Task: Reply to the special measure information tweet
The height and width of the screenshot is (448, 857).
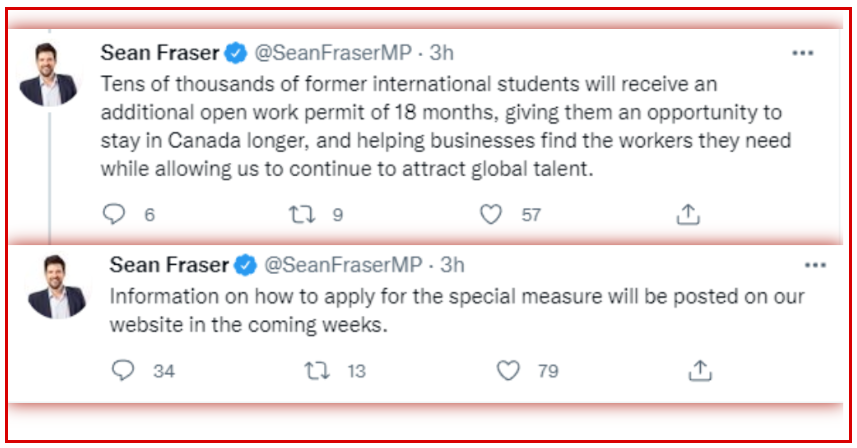Action: coord(124,371)
